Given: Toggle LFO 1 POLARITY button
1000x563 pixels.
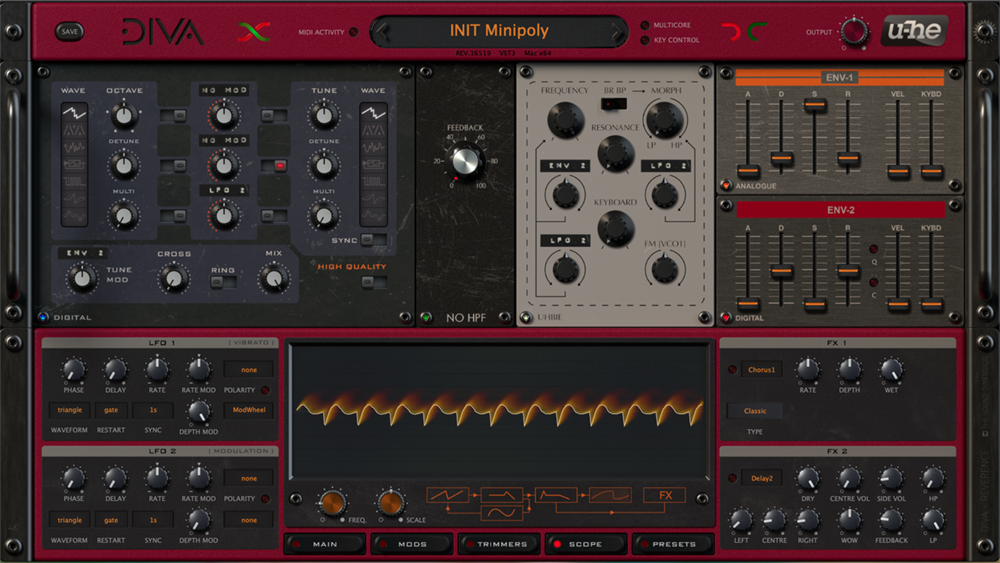Looking at the screenshot, I should pyautogui.click(x=265, y=390).
